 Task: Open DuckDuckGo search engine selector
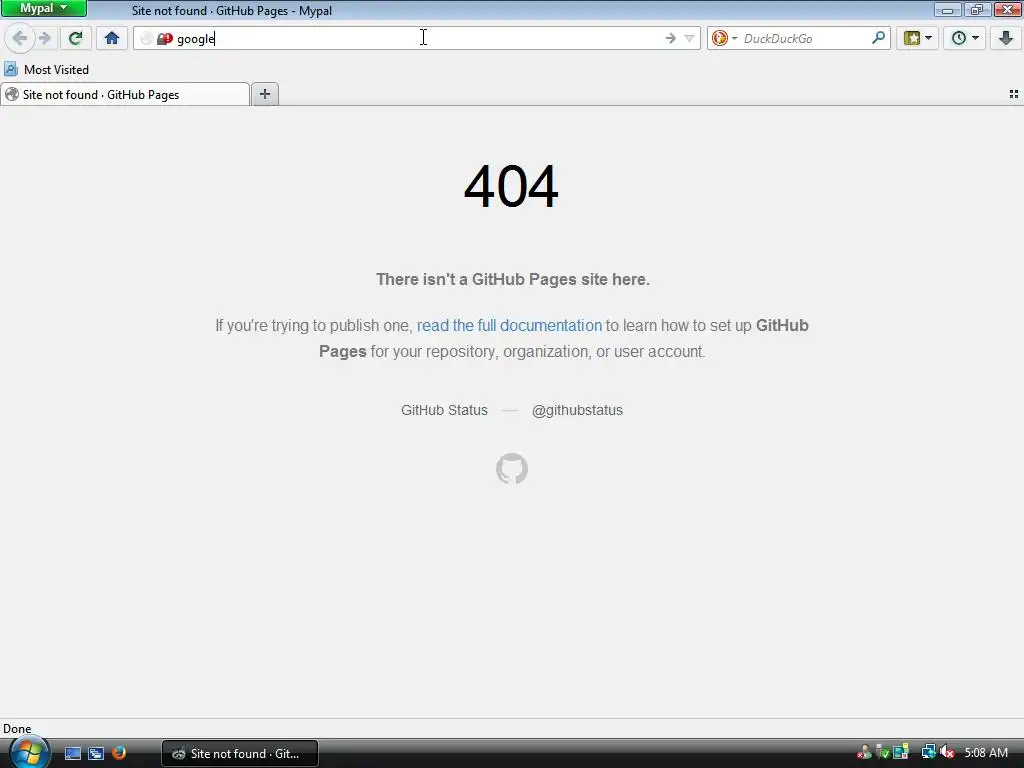724,39
